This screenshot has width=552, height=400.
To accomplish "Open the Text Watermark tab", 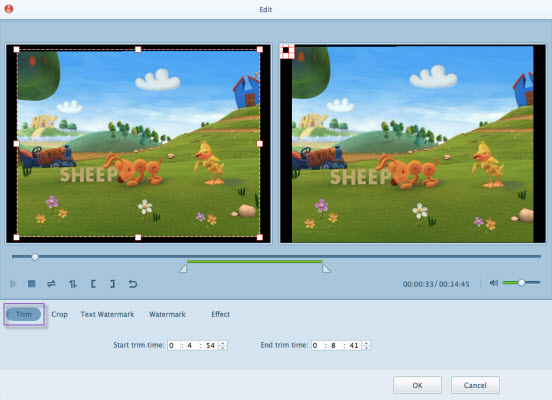I will pyautogui.click(x=107, y=314).
